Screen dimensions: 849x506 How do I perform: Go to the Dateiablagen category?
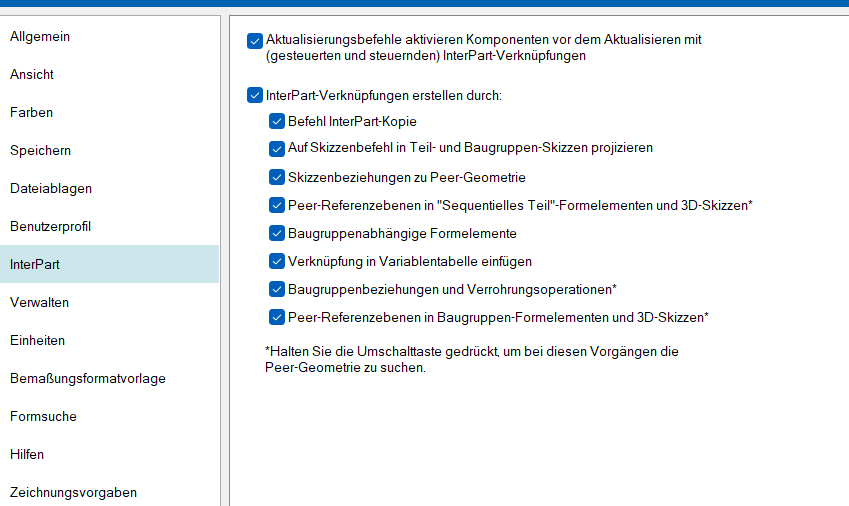(x=109, y=188)
